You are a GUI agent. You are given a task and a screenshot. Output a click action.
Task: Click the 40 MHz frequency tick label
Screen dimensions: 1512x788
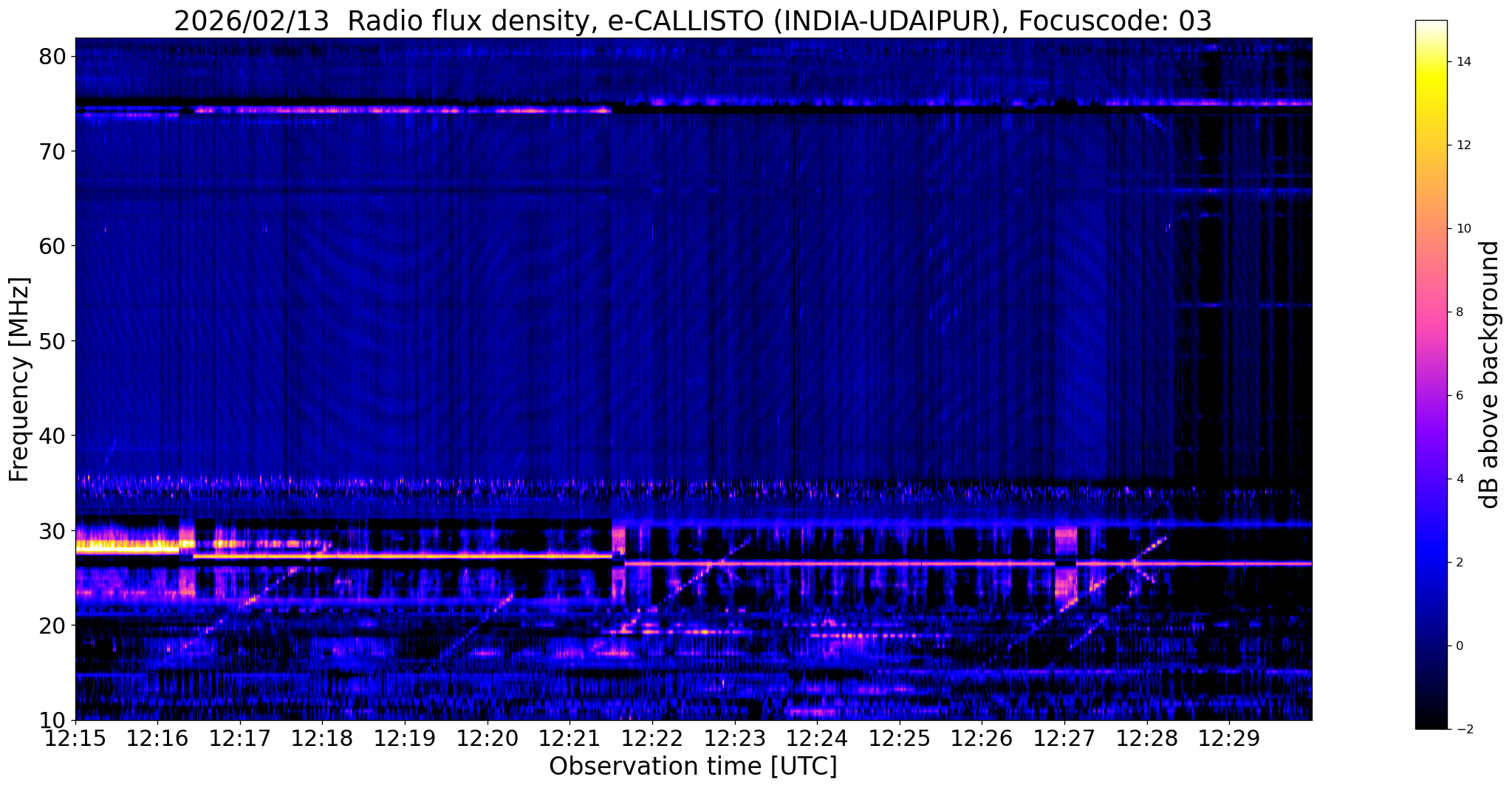pyautogui.click(x=54, y=436)
